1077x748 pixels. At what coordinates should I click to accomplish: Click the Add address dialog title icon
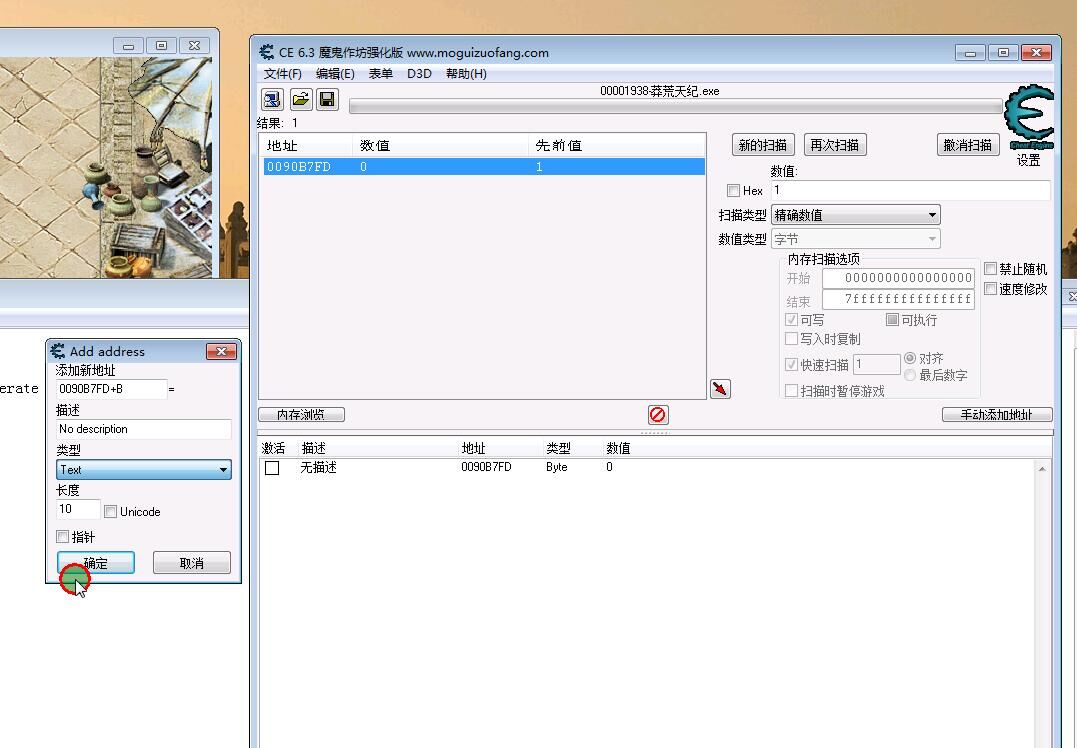(58, 351)
